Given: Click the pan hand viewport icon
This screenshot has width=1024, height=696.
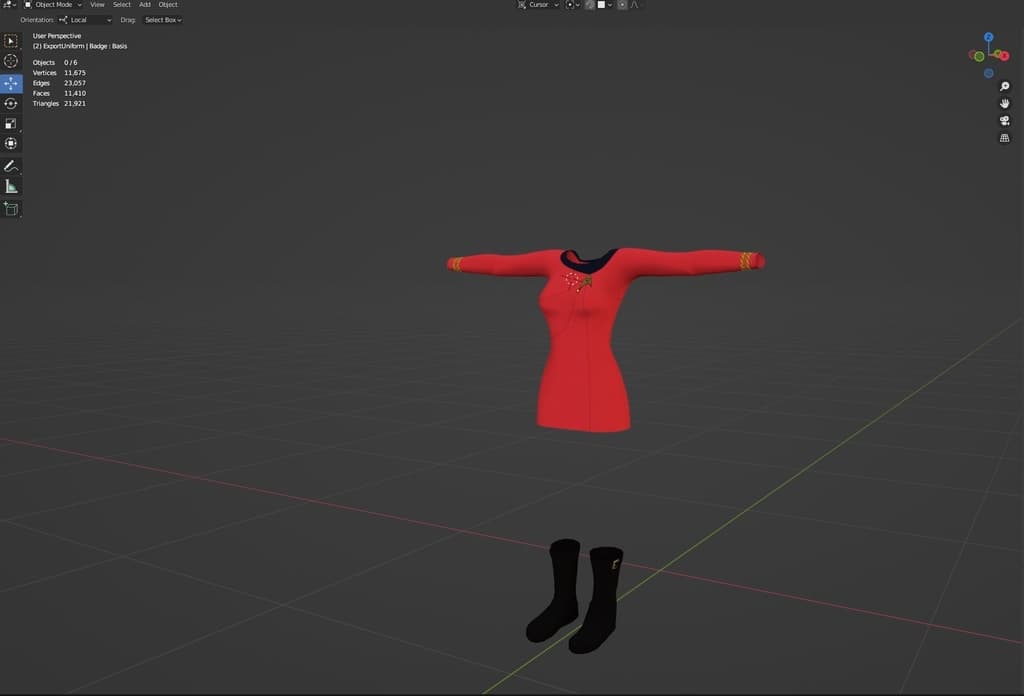Looking at the screenshot, I should coord(1004,103).
